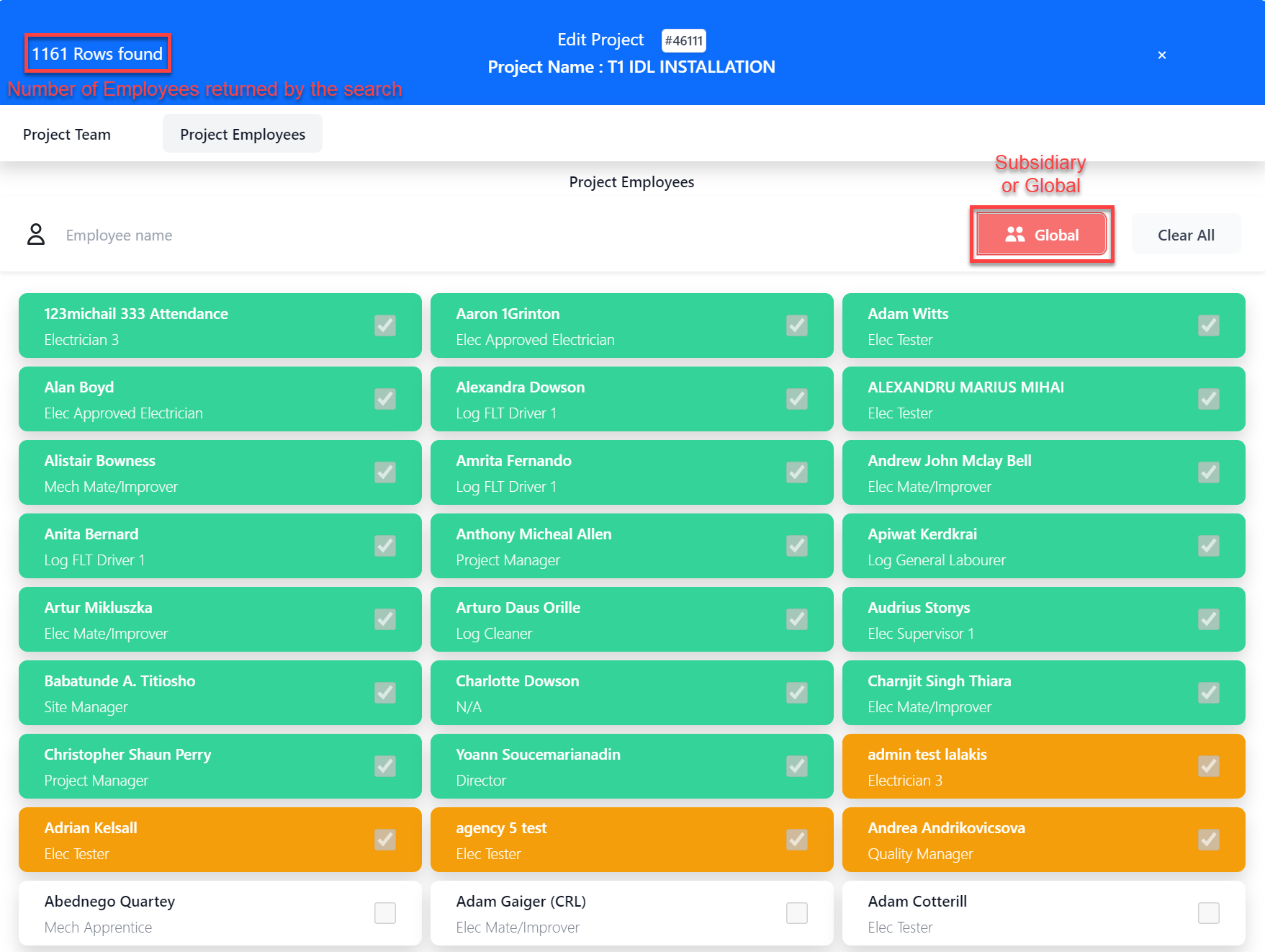Uncheck 123michail 333 Attendance checkbox
This screenshot has height=952, width=1265.
tap(385, 325)
